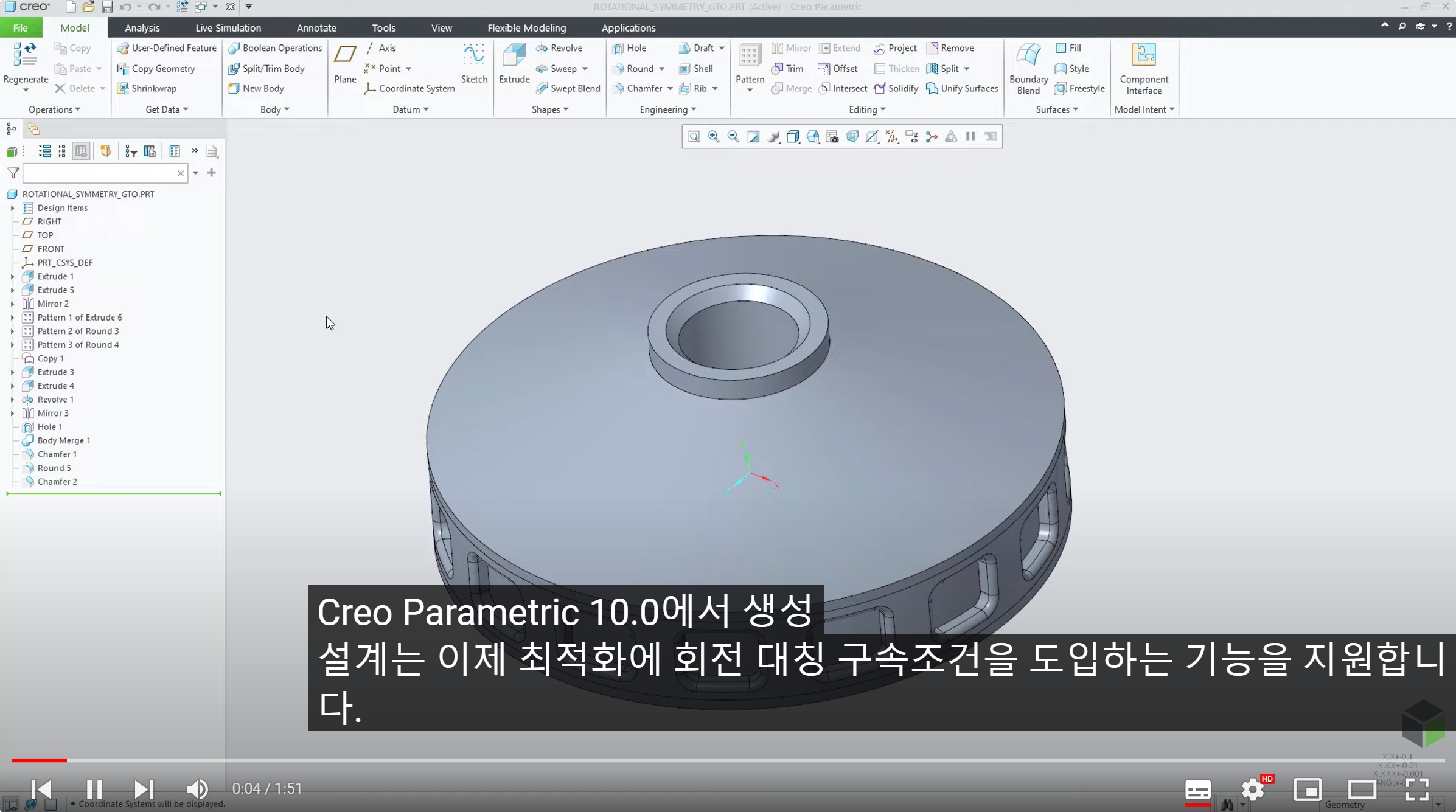This screenshot has height=812, width=1456.
Task: Toggle theater mode button
Action: (x=1362, y=789)
